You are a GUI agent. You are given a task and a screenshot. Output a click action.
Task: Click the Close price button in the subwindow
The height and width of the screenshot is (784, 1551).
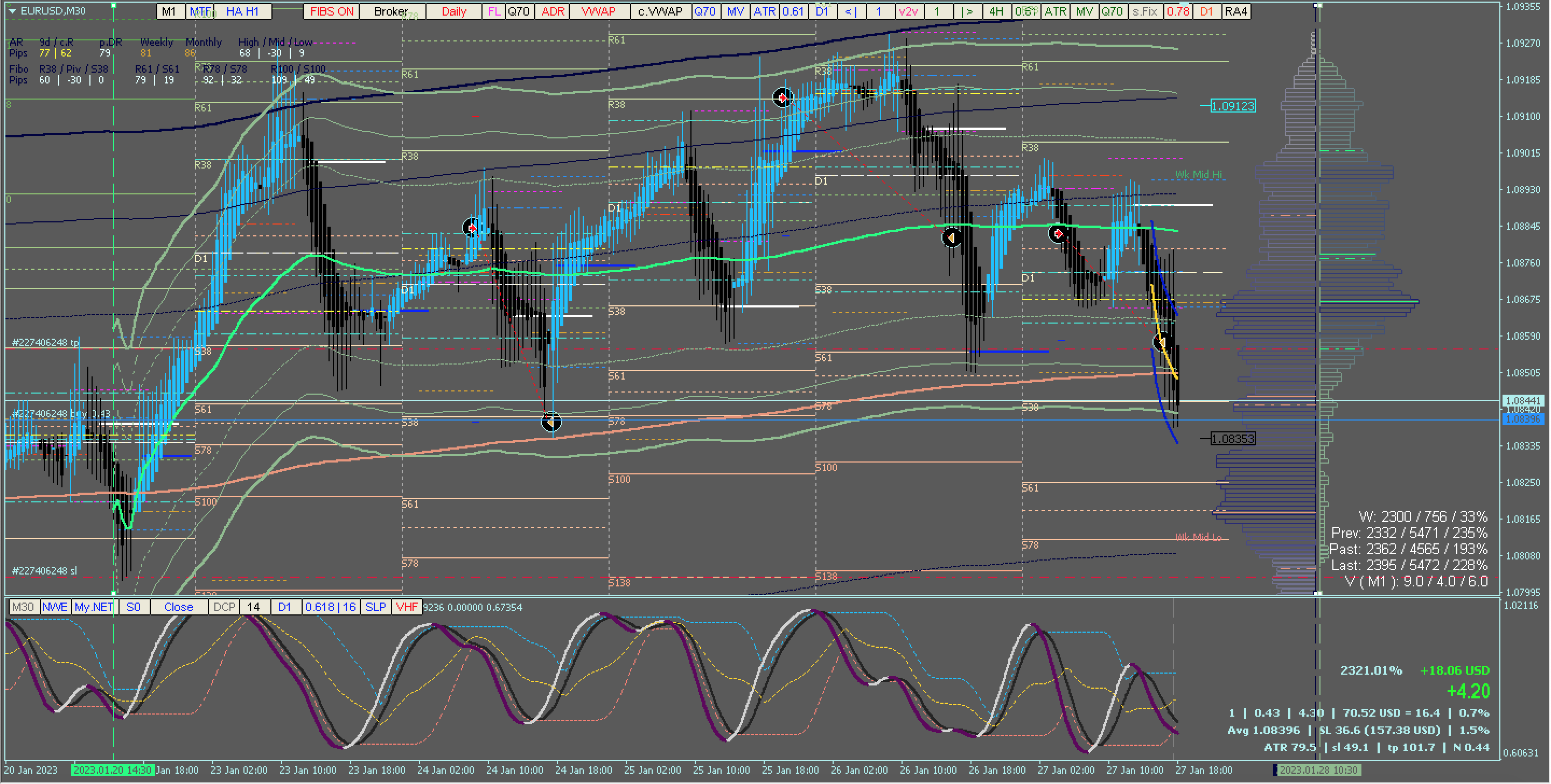178,607
